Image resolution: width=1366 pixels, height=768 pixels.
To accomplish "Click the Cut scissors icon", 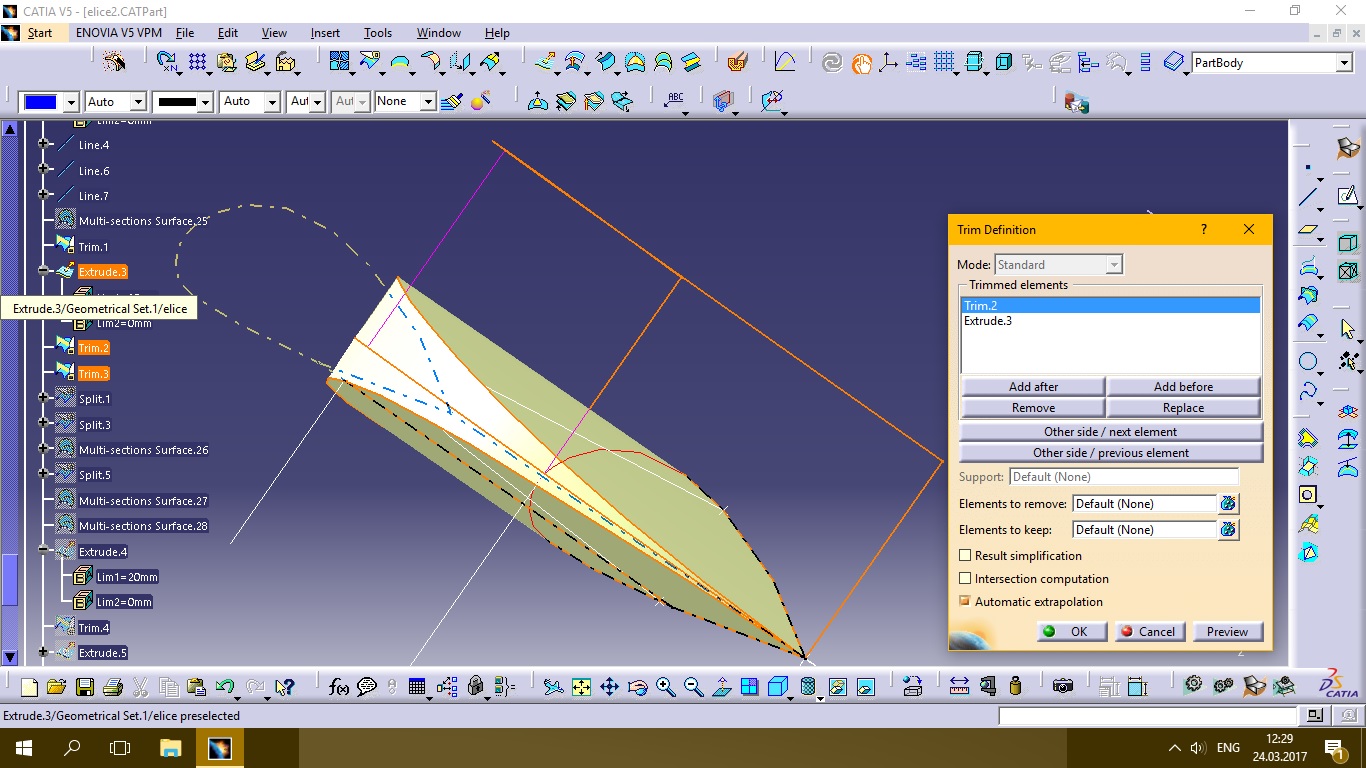I will 140,687.
